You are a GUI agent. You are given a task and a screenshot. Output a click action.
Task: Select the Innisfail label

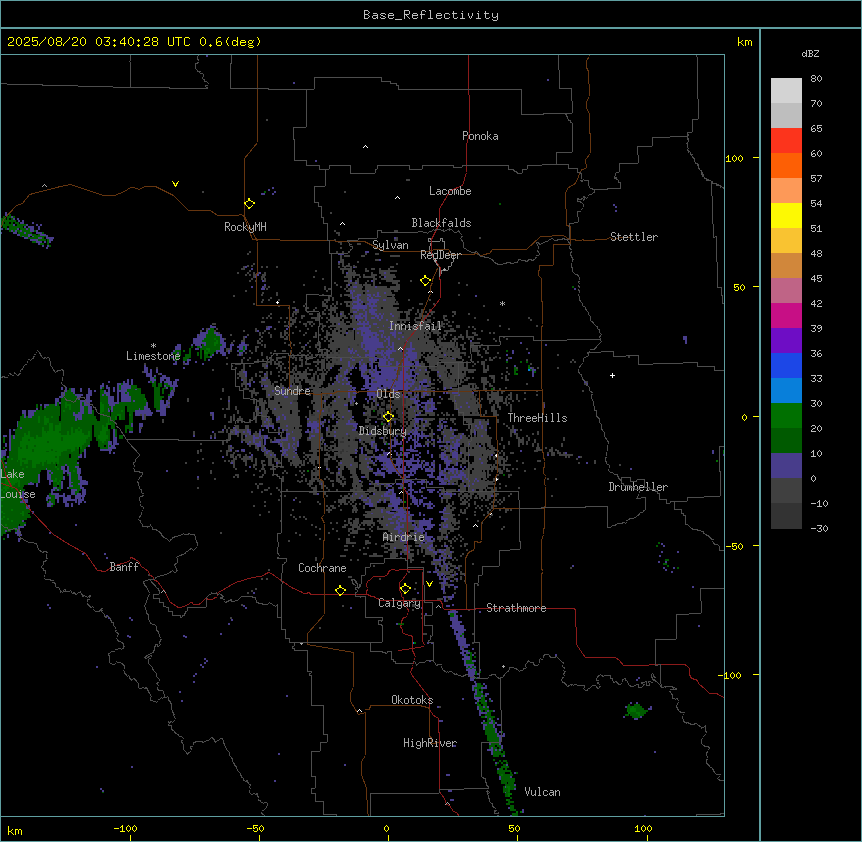click(415, 326)
